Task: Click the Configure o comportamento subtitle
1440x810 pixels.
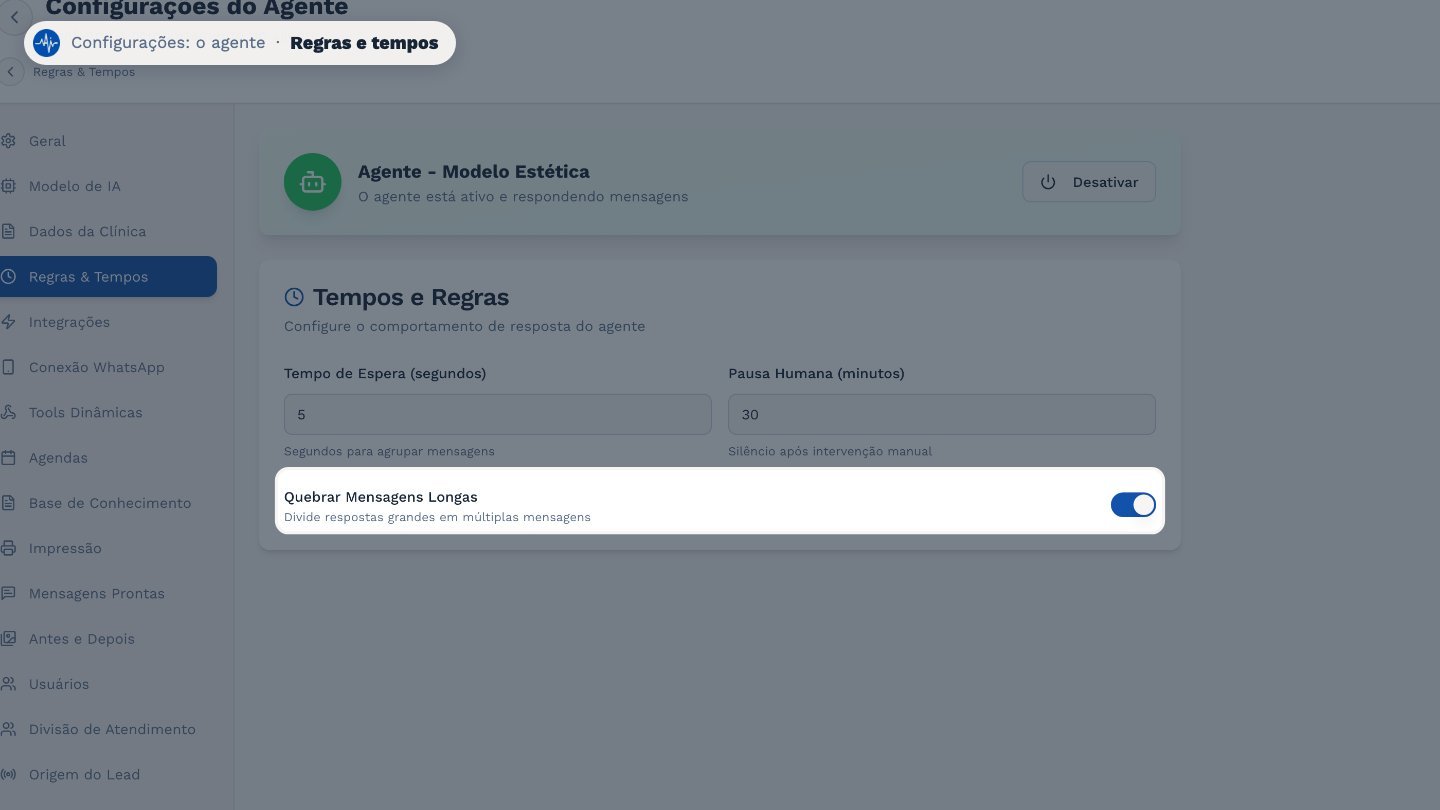Action: (464, 326)
